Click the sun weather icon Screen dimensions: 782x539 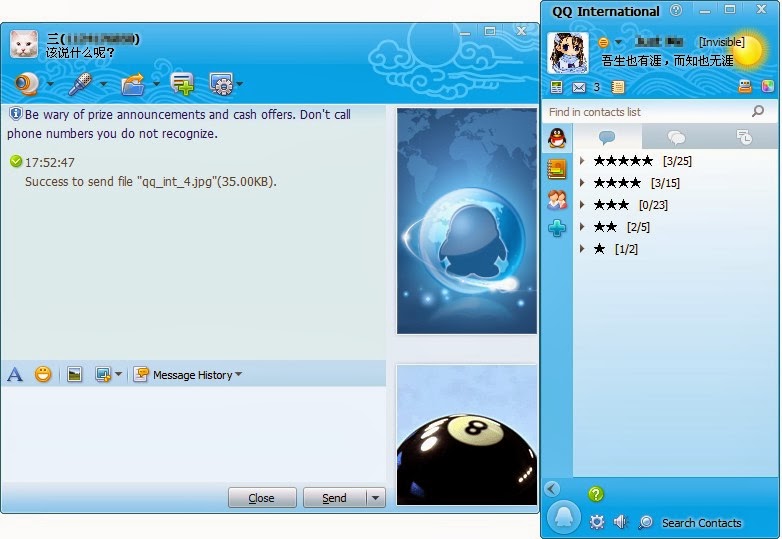747,50
